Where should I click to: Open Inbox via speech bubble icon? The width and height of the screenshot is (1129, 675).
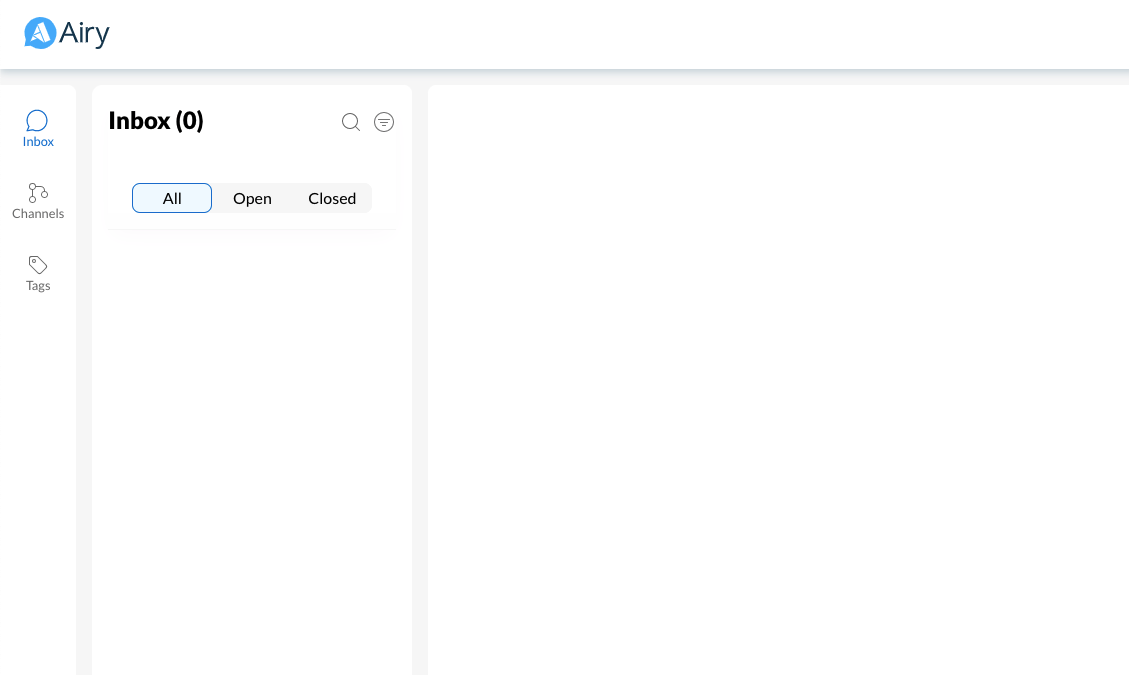37,121
